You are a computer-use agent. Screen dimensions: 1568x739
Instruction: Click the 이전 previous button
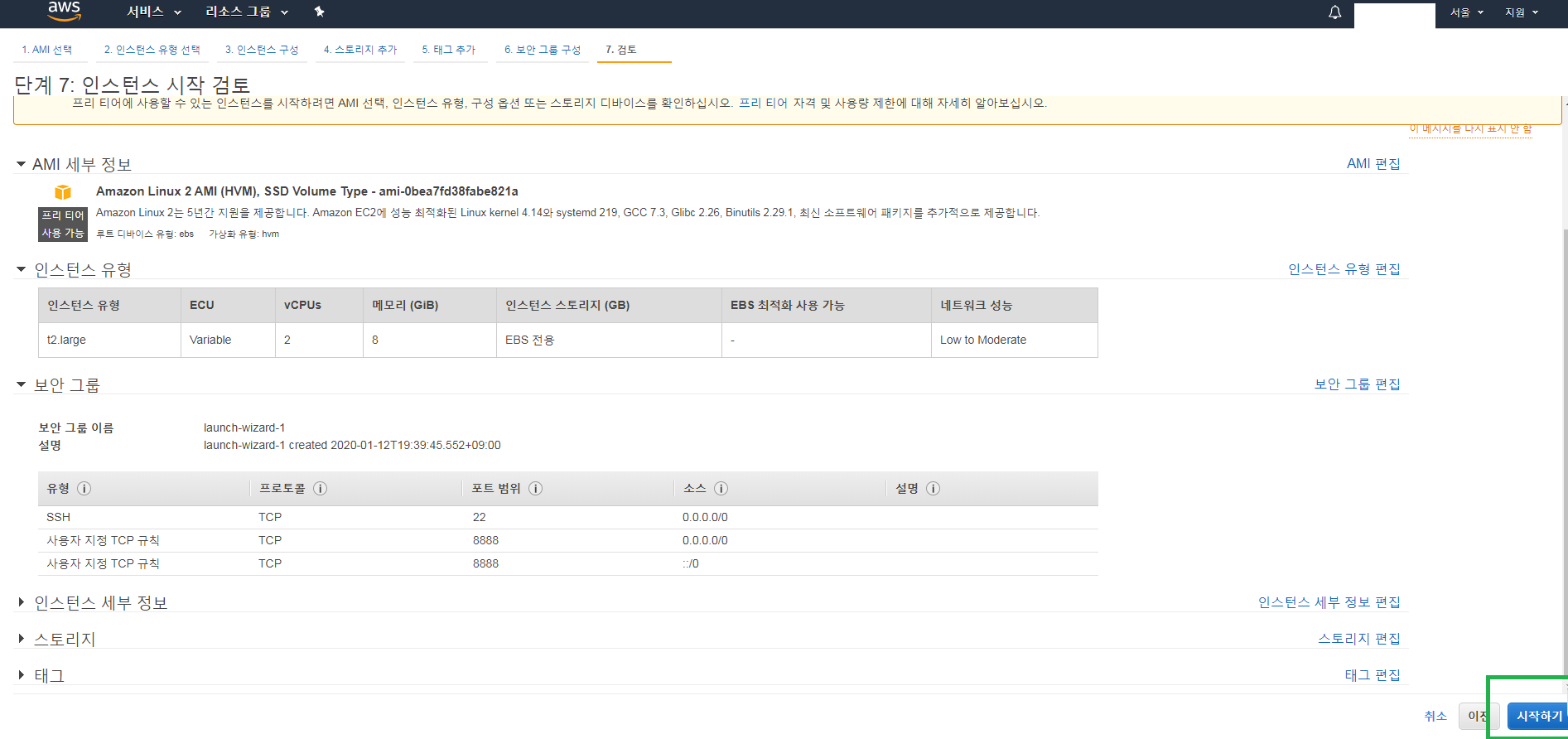pos(1479,716)
